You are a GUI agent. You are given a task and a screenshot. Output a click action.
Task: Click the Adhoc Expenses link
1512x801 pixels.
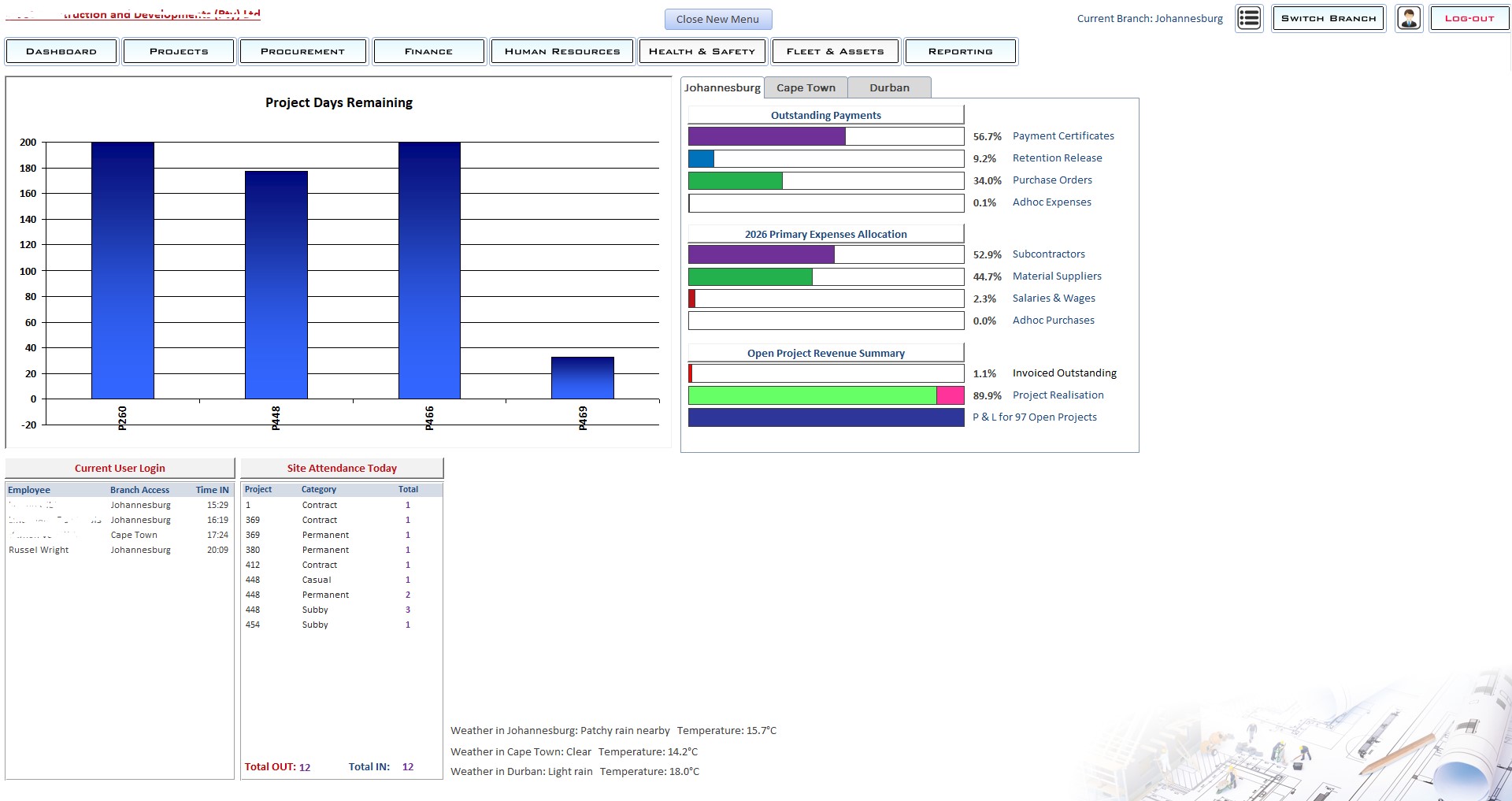tap(1051, 202)
